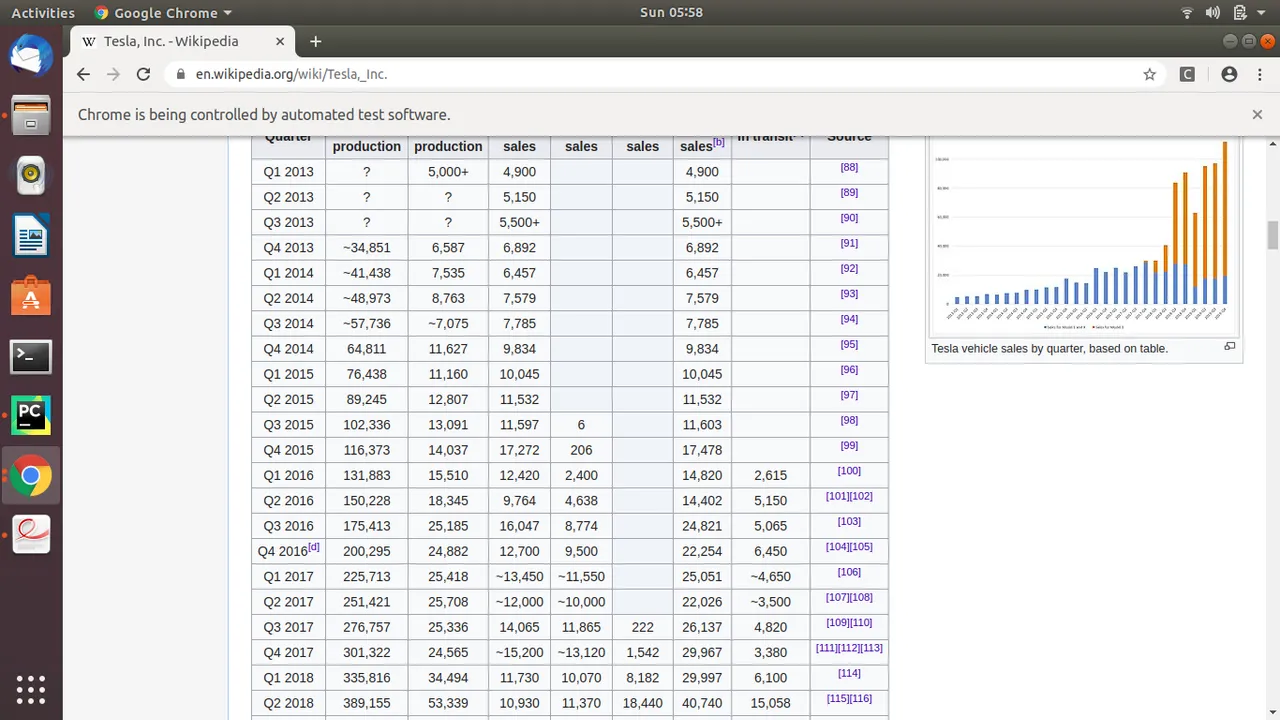This screenshot has height=720, width=1280.
Task: Follow footnote [d] beside Q4 2016
Action: pos(314,547)
